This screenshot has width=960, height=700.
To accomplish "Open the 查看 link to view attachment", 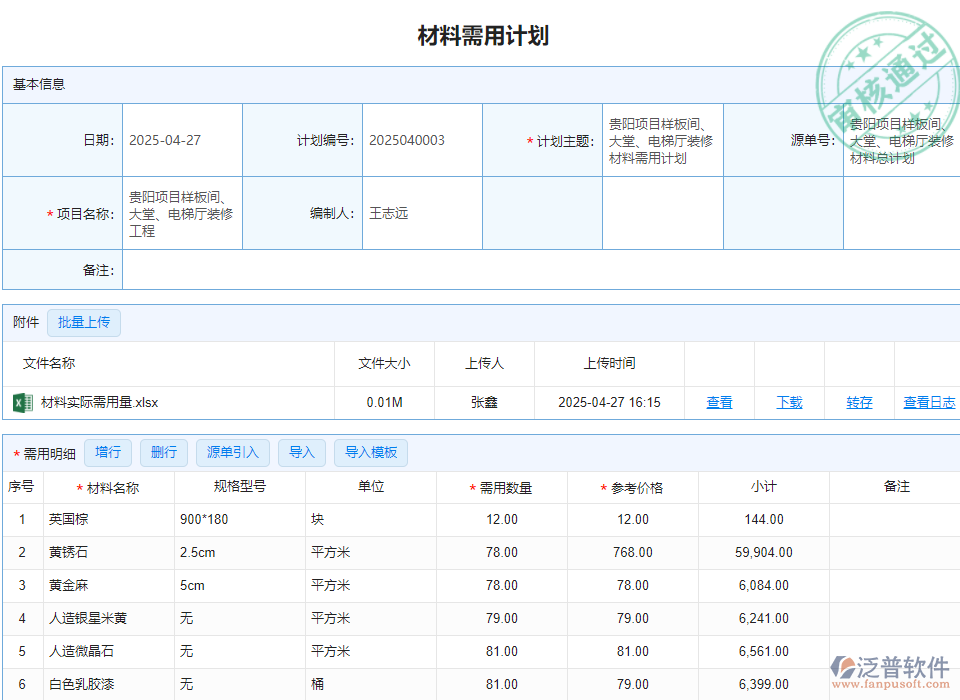I will tap(719, 404).
